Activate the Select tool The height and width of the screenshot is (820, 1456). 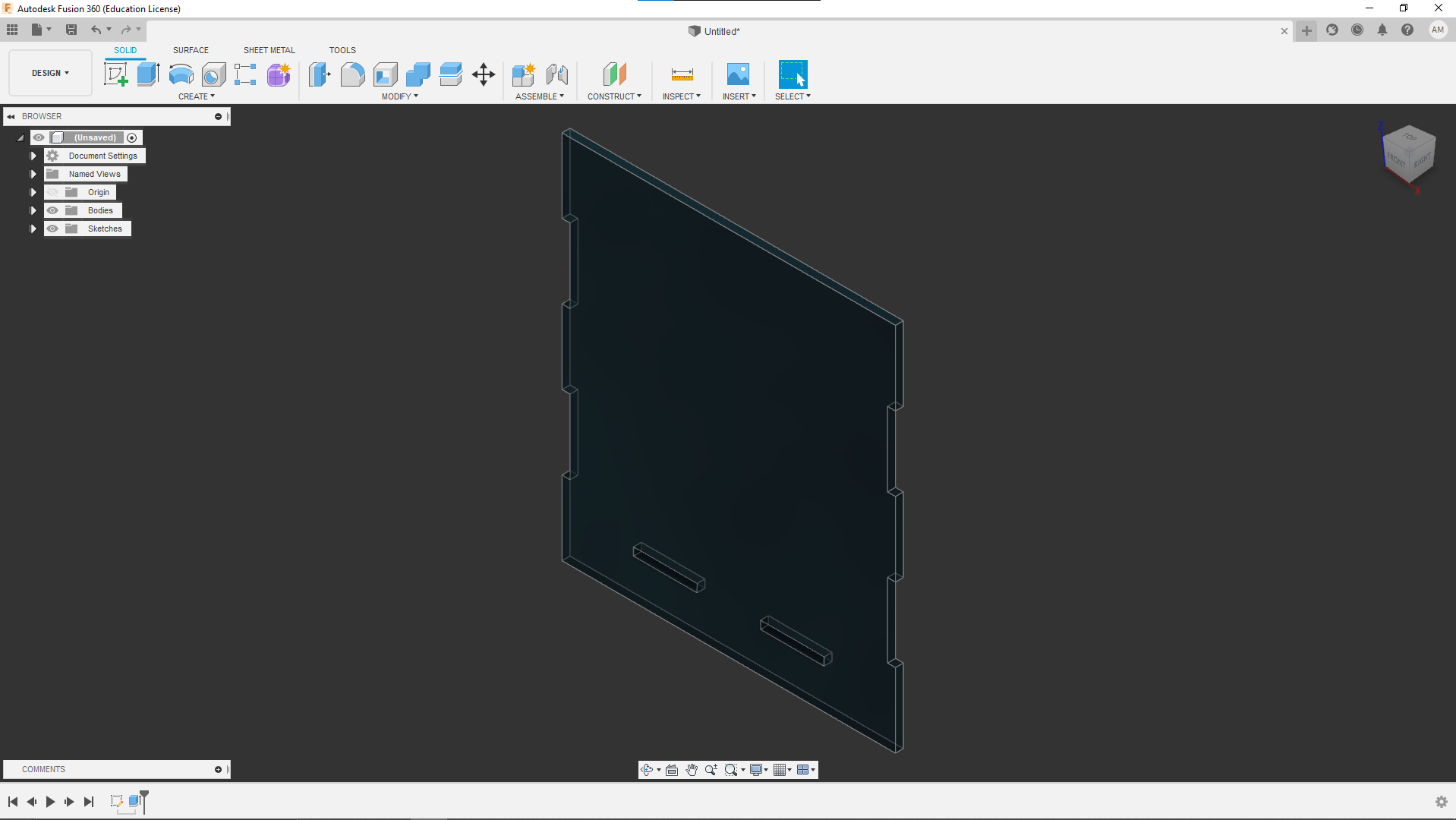pyautogui.click(x=793, y=74)
